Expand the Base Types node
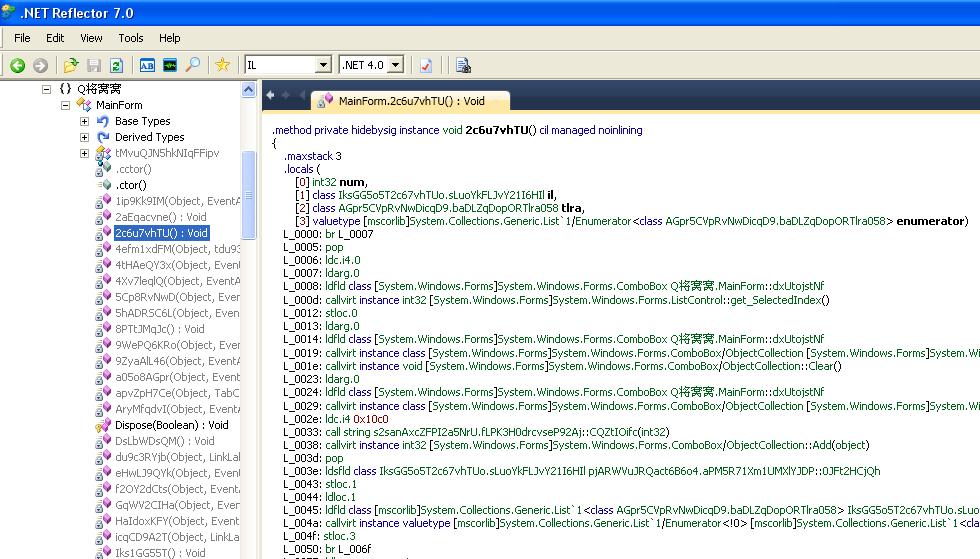Image resolution: width=980 pixels, height=559 pixels. click(x=84, y=121)
